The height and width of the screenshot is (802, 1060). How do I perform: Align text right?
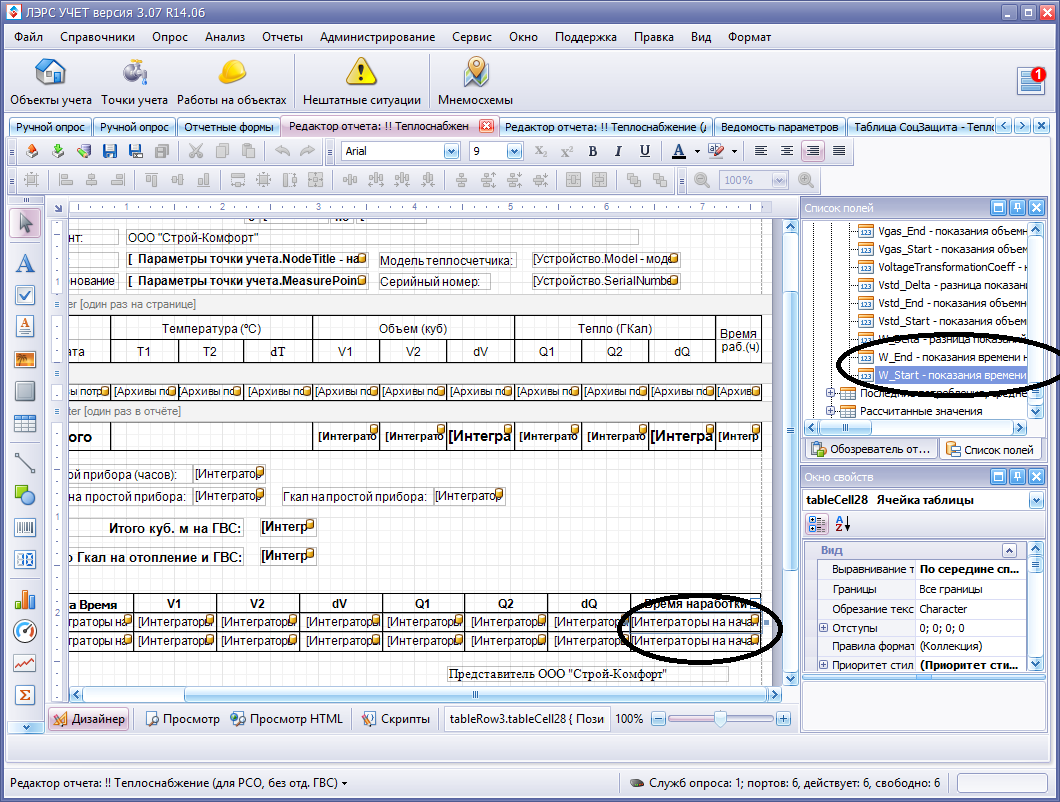(813, 151)
